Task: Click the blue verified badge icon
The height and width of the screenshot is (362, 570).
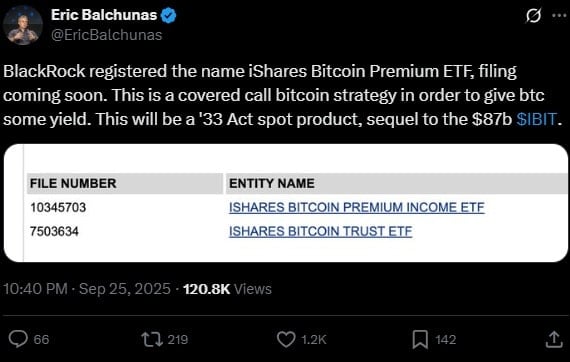Action: click(x=168, y=16)
